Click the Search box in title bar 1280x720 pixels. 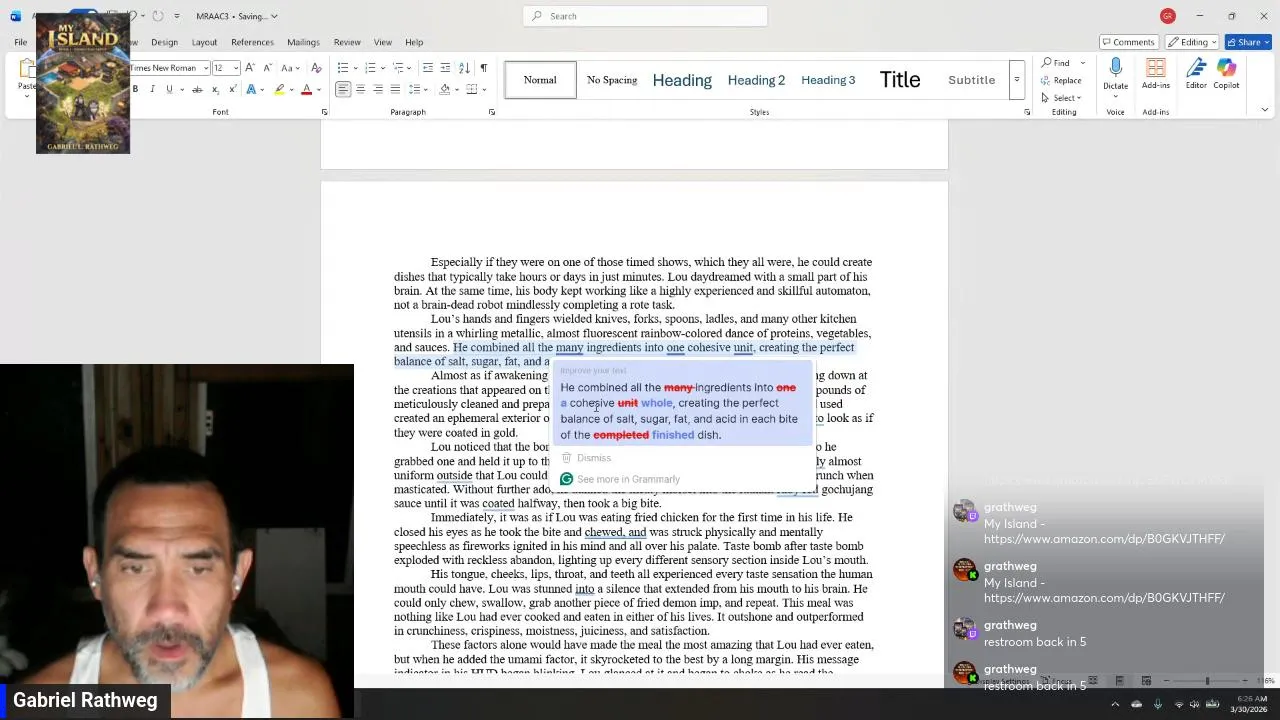[645, 16]
